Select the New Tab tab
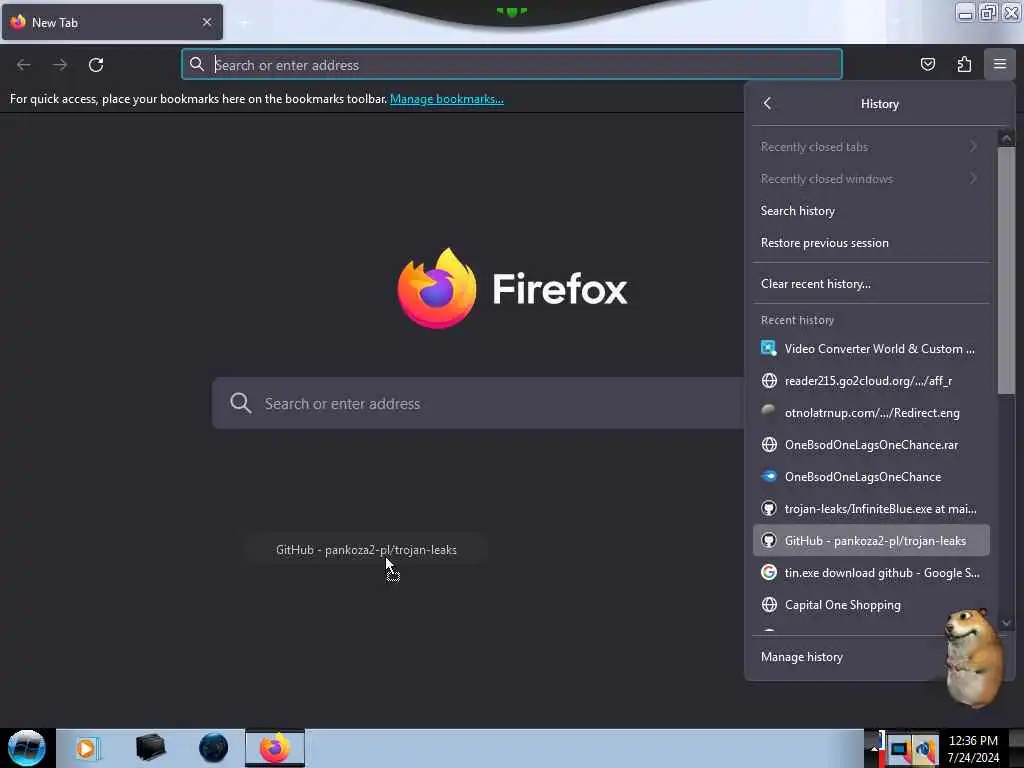The height and width of the screenshot is (768, 1024). tap(112, 22)
